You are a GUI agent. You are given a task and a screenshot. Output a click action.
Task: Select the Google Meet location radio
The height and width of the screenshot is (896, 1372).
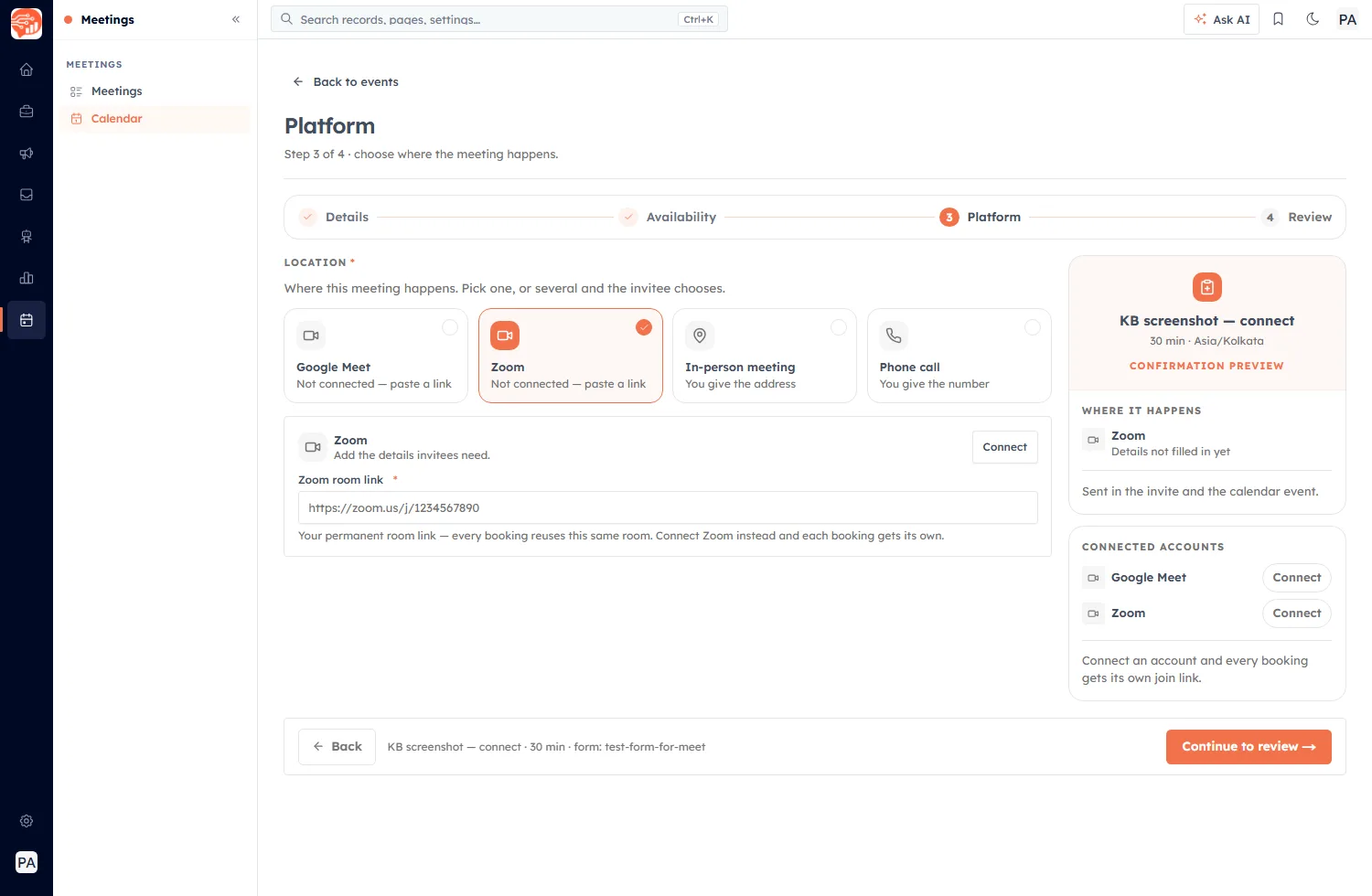click(x=450, y=327)
